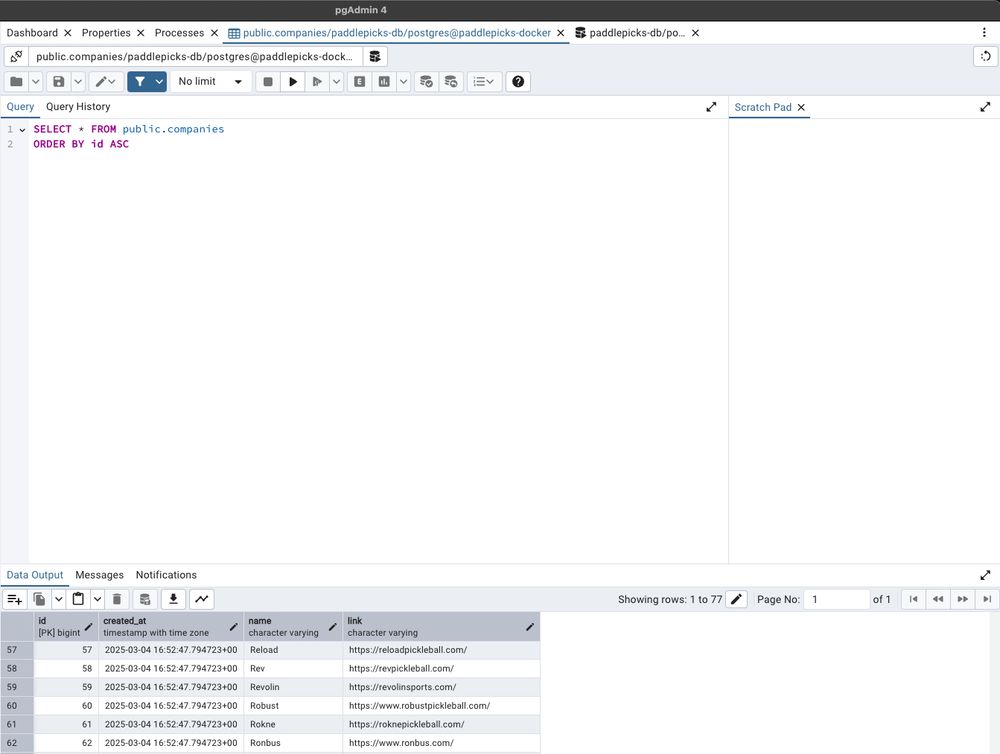The image size is (1000, 754).
Task: Edit the id column pencil icon
Action: 89,627
